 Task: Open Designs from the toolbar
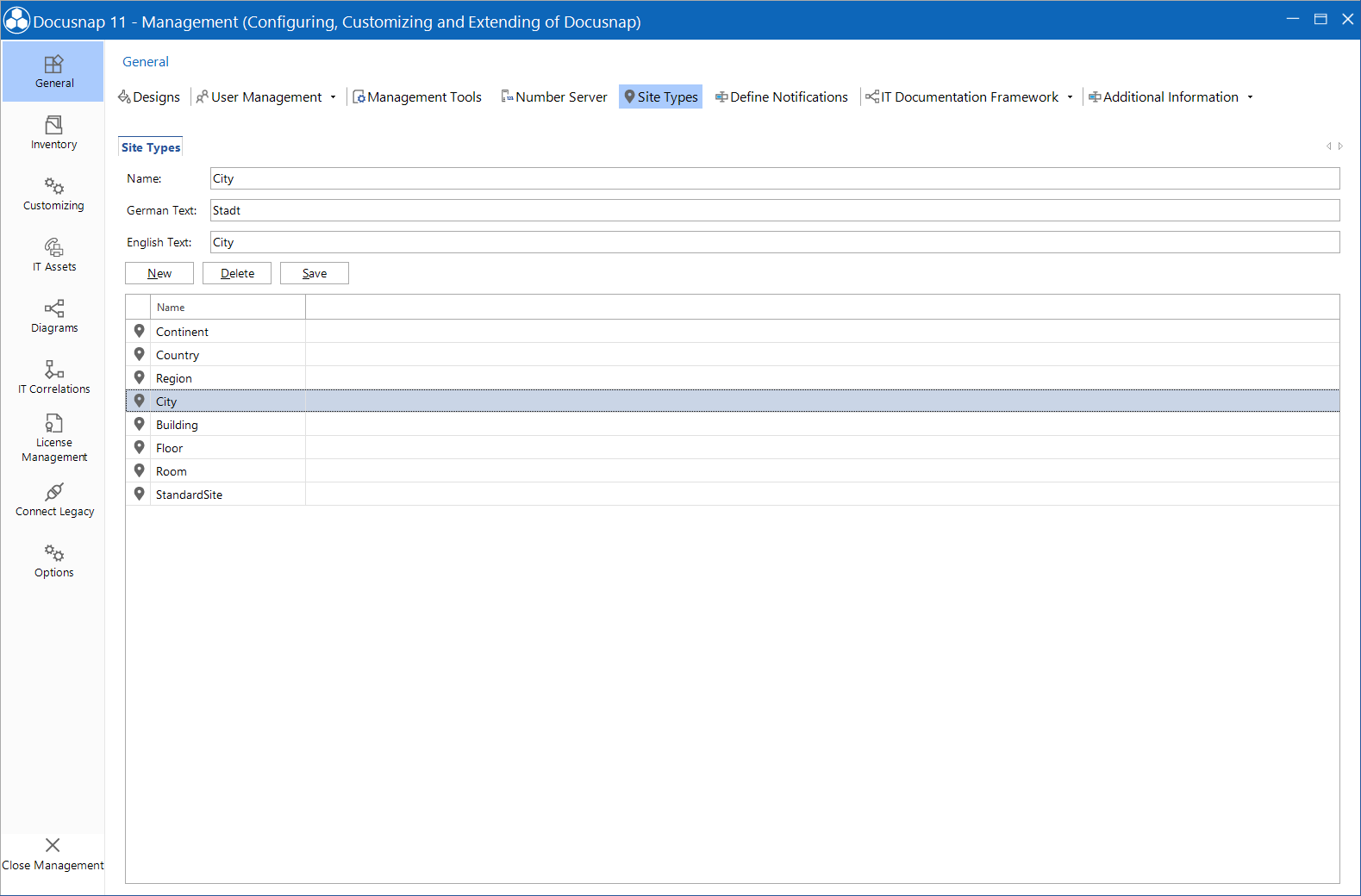149,96
